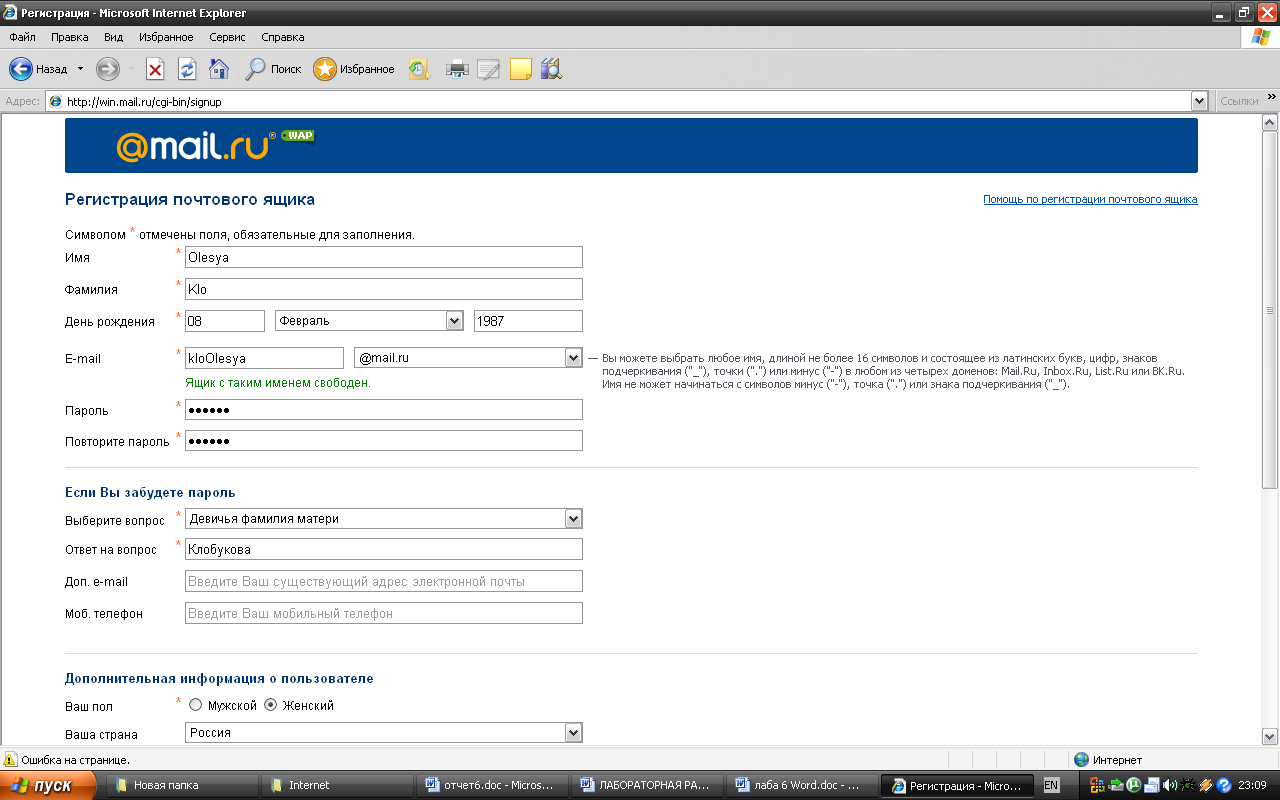Click the birth year field 1987
The height and width of the screenshot is (800, 1280).
pos(528,321)
